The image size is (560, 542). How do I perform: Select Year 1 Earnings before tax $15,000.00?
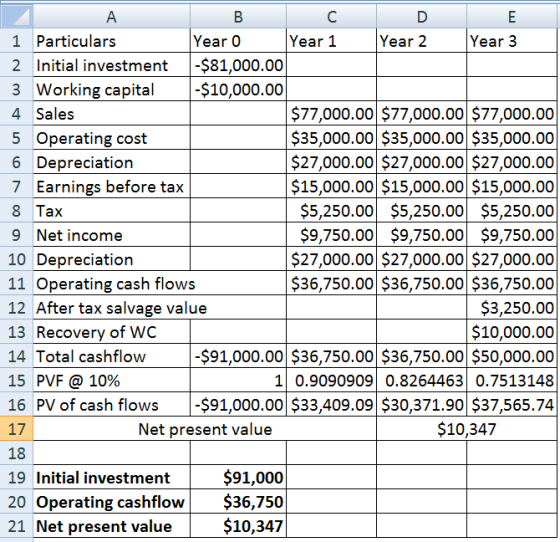click(x=331, y=186)
